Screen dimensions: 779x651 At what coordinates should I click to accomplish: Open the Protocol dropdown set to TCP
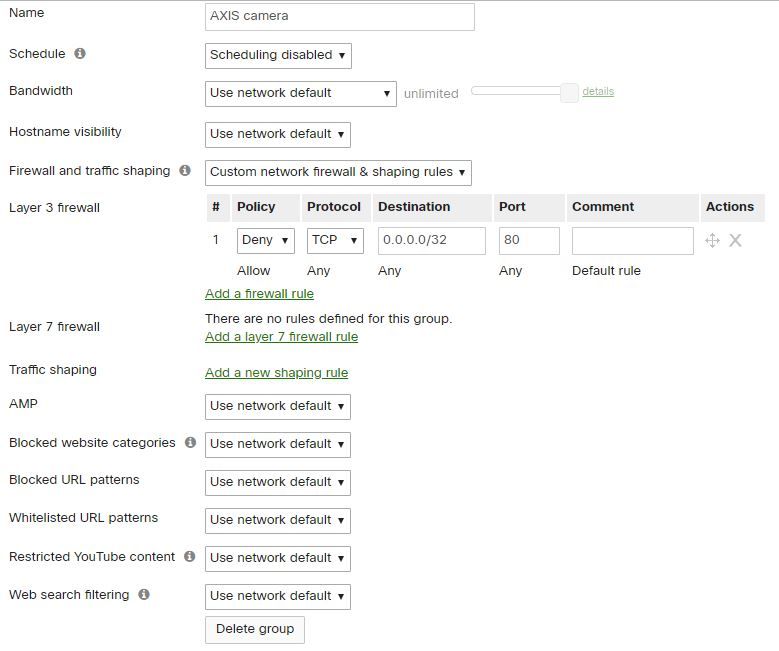pyautogui.click(x=334, y=240)
